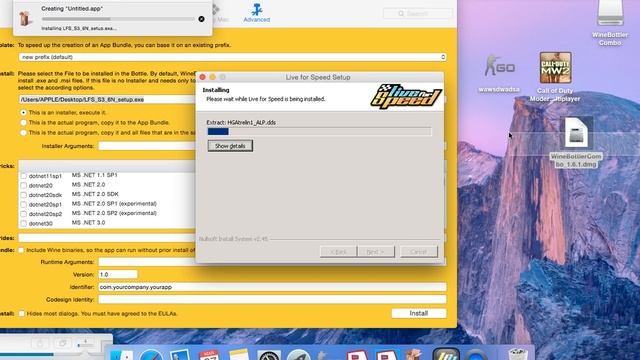Open Calendar from the Dock

209,355
